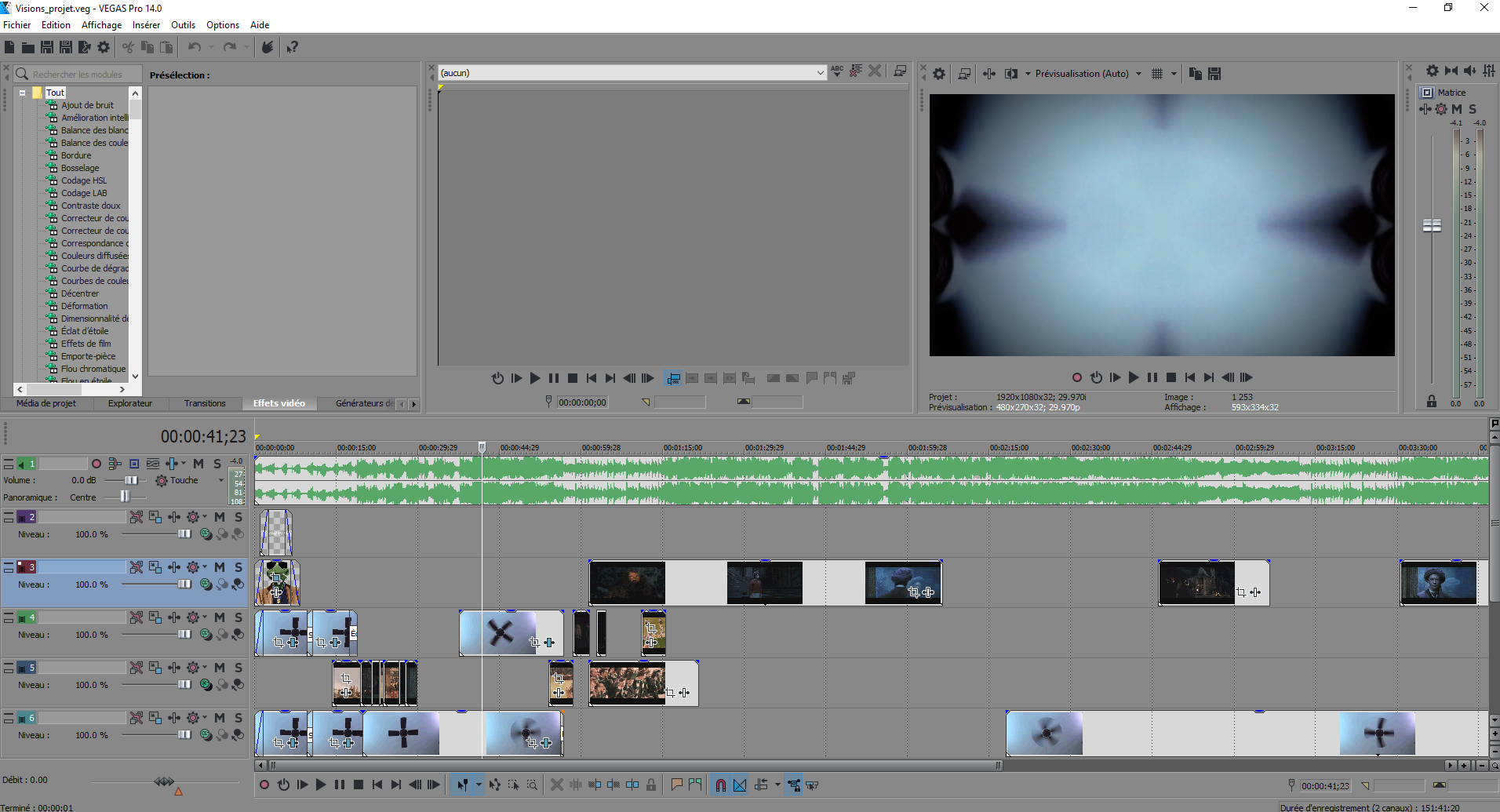Mute audio track 1
The image size is (1500, 812).
(x=198, y=464)
